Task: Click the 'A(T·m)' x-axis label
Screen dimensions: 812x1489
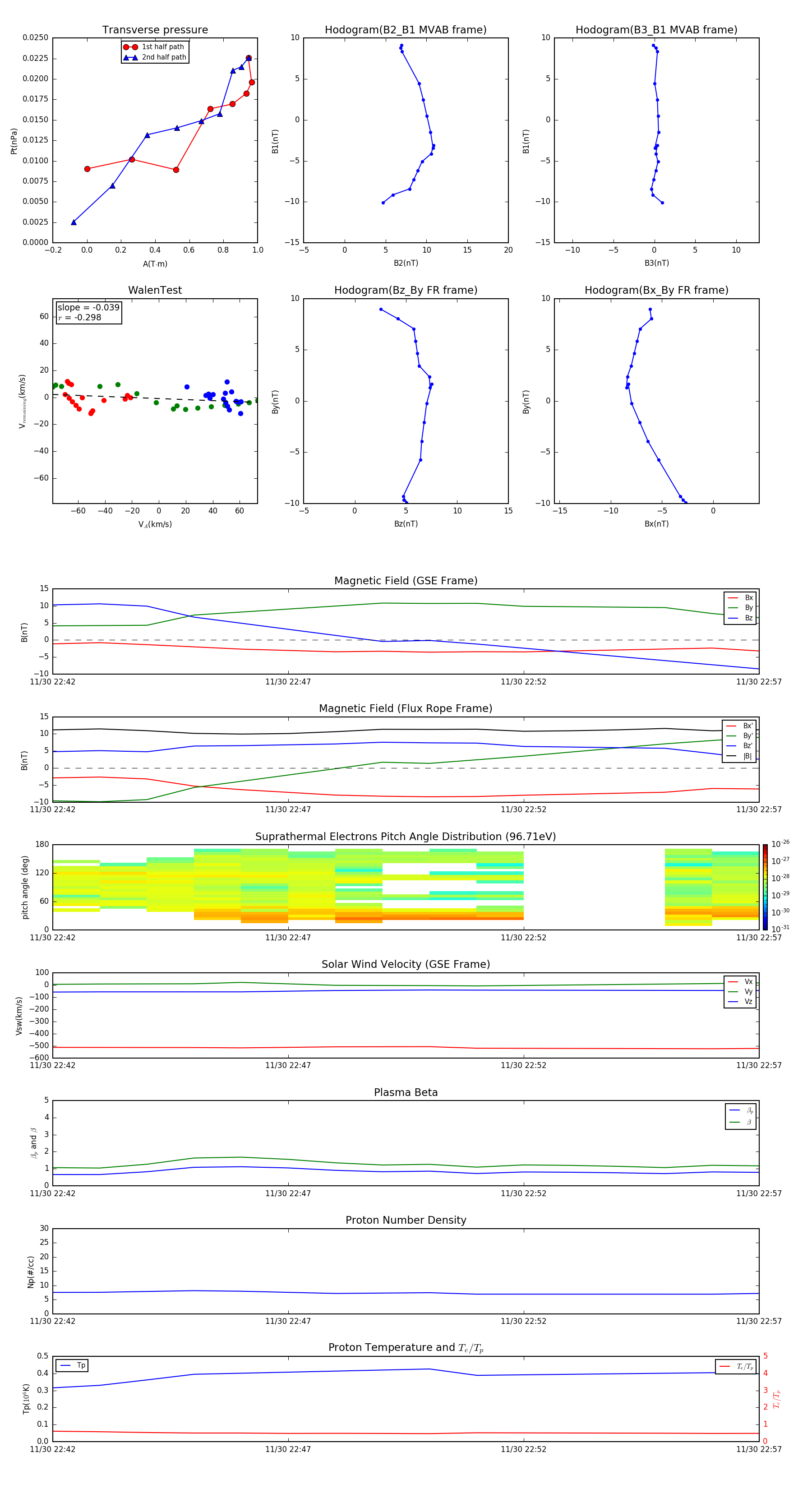Action: [155, 264]
